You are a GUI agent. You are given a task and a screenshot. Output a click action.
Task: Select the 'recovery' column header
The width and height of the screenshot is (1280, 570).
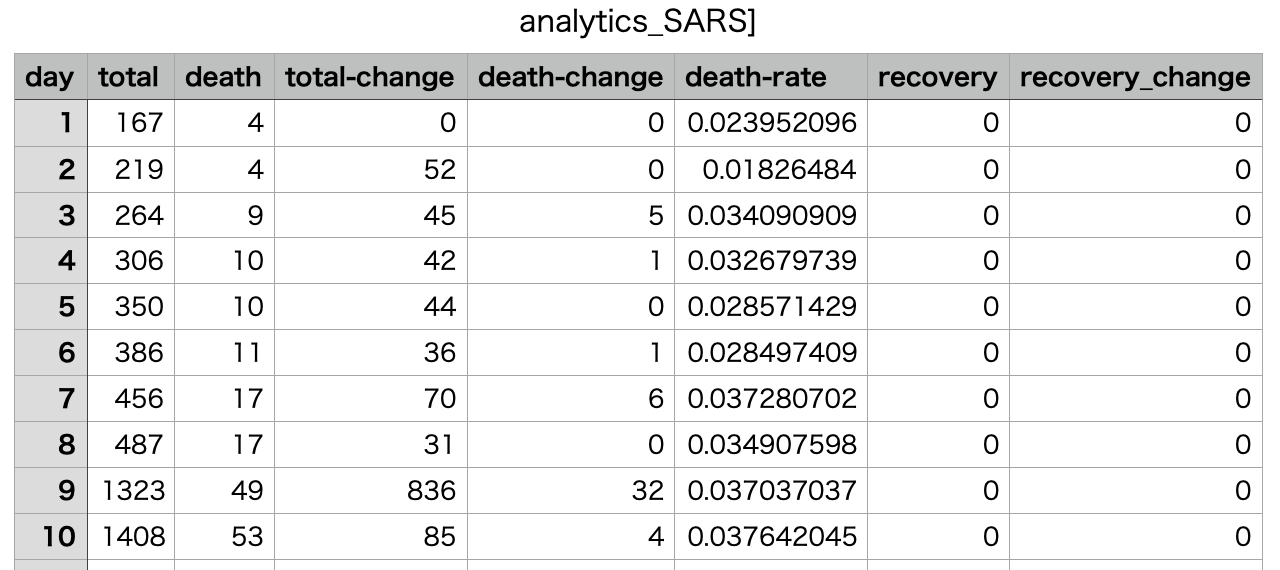tap(938, 77)
